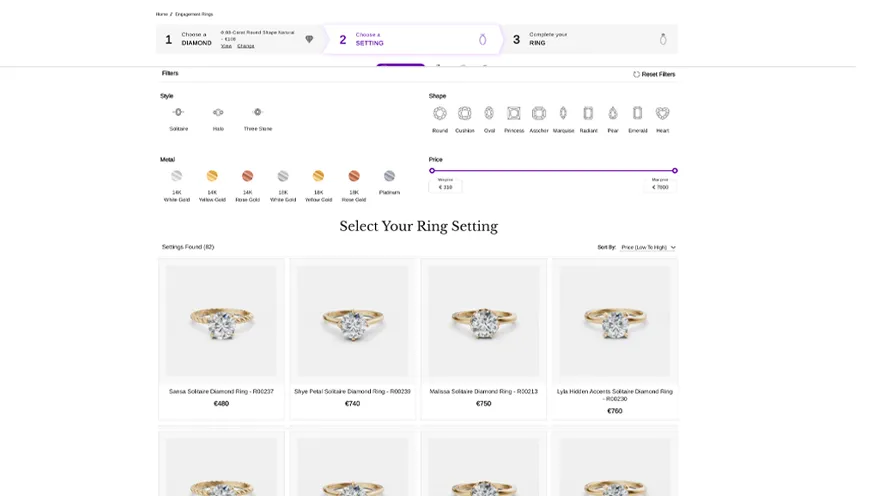Image resolution: width=870 pixels, height=496 pixels.
Task: Click the Settings Found count text
Action: coord(188,247)
